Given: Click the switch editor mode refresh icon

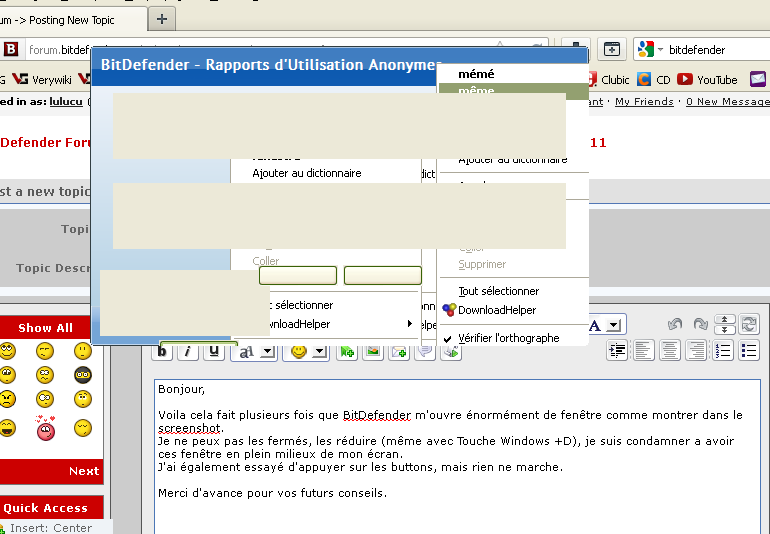Looking at the screenshot, I should pos(749,324).
